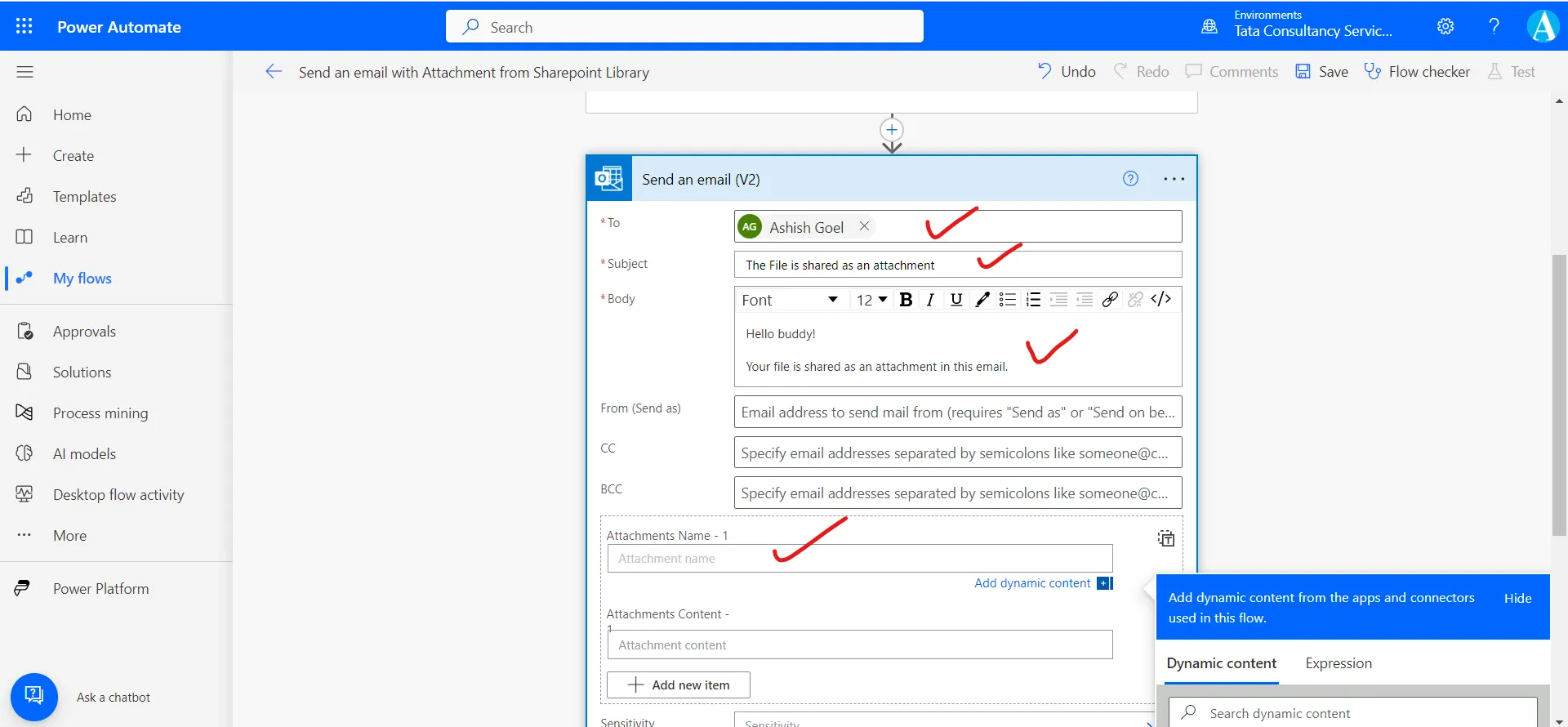
Task: Open the app launcher waffle icon
Action: pos(24,26)
